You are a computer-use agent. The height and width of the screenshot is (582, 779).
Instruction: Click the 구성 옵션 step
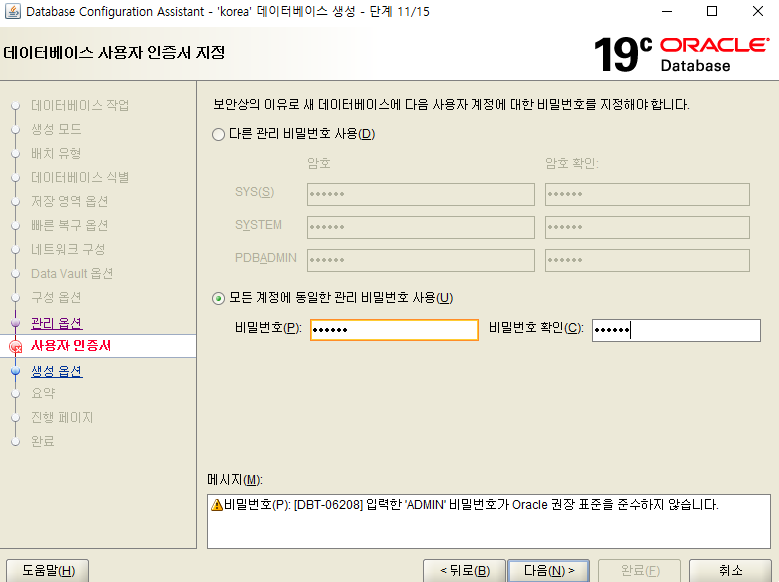[56, 297]
